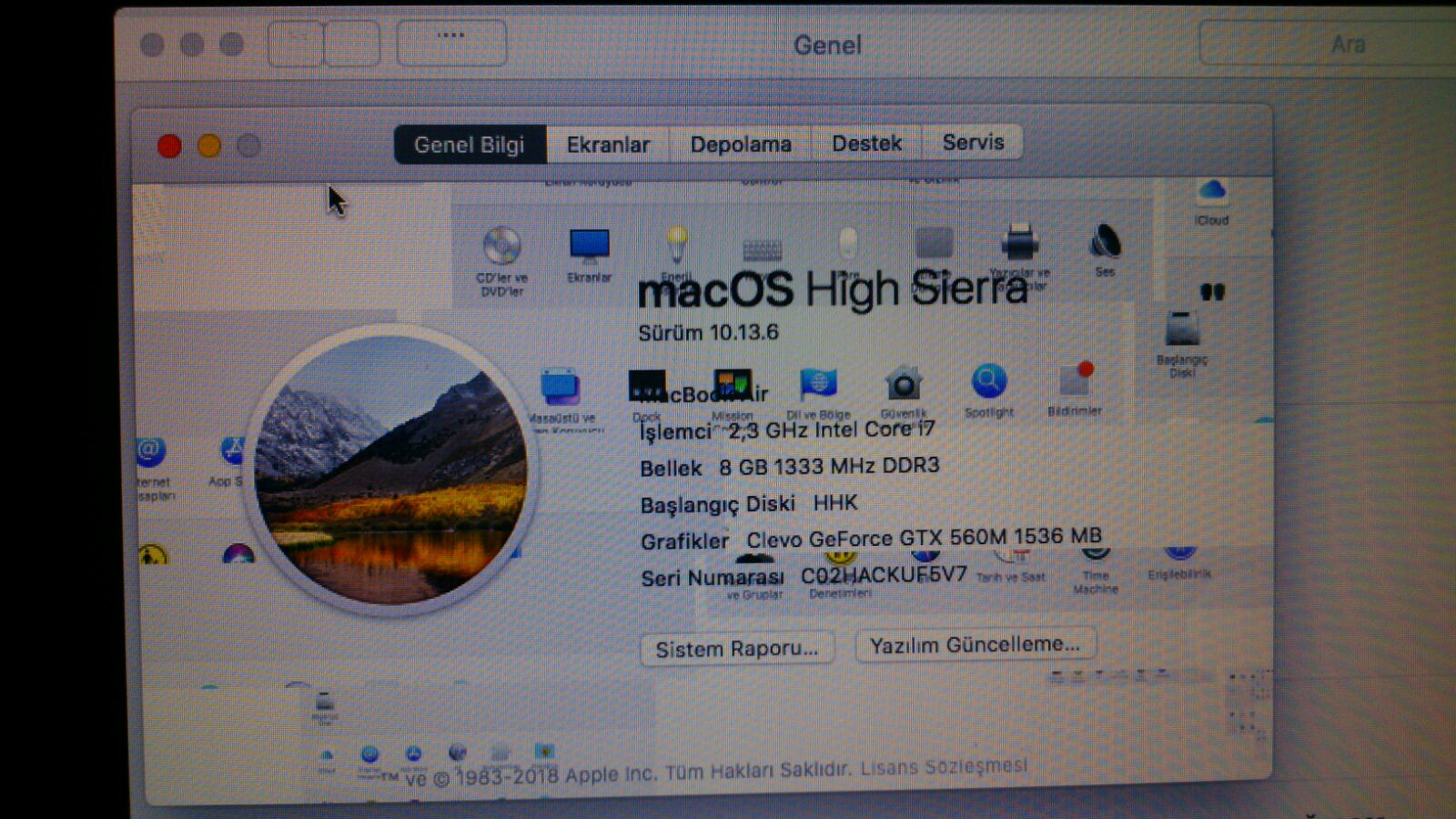Open the Erişilebilirlik icon
The height and width of the screenshot is (819, 1456).
1179,553
